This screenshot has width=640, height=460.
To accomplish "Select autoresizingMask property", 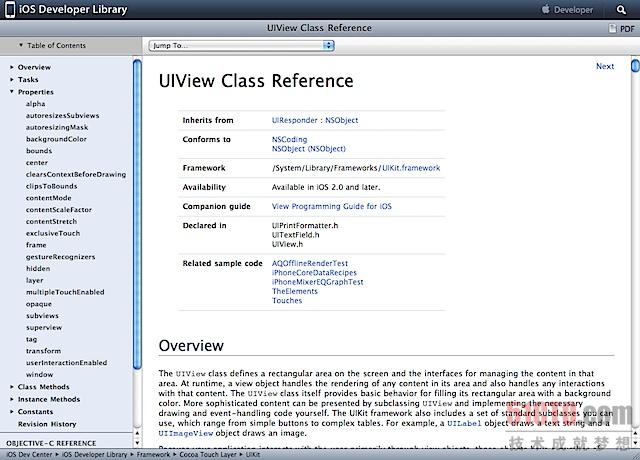I will point(57,127).
